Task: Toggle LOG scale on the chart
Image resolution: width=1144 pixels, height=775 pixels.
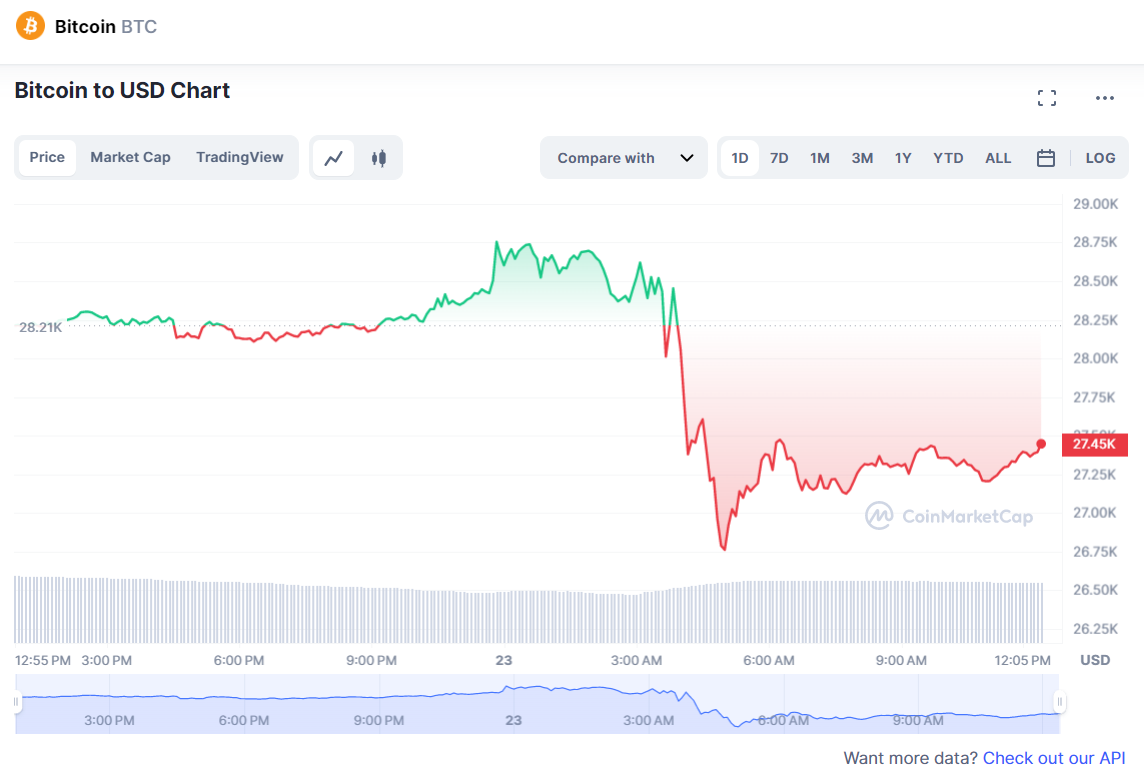Action: point(1100,158)
